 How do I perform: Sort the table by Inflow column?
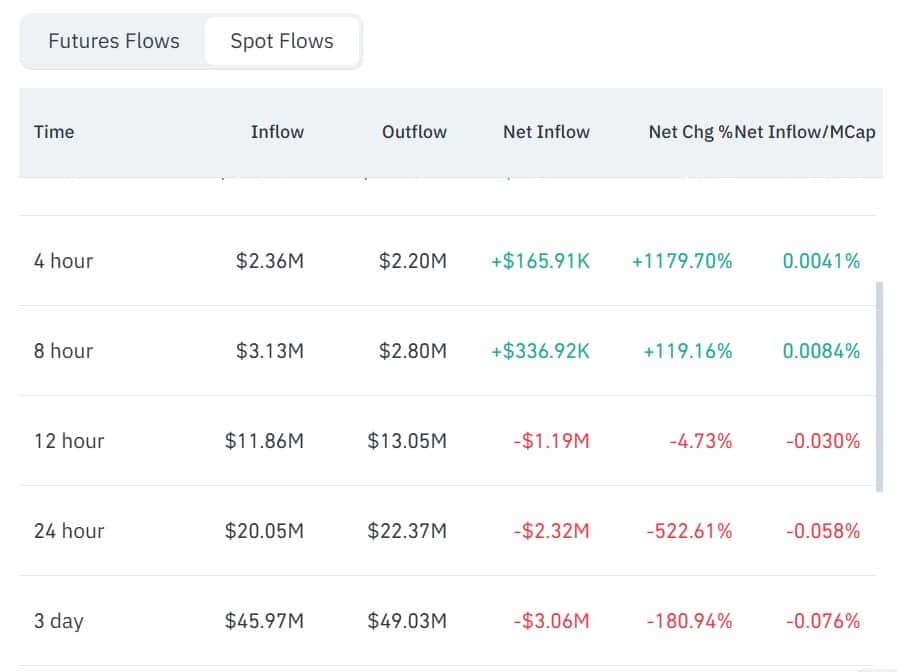pos(277,131)
